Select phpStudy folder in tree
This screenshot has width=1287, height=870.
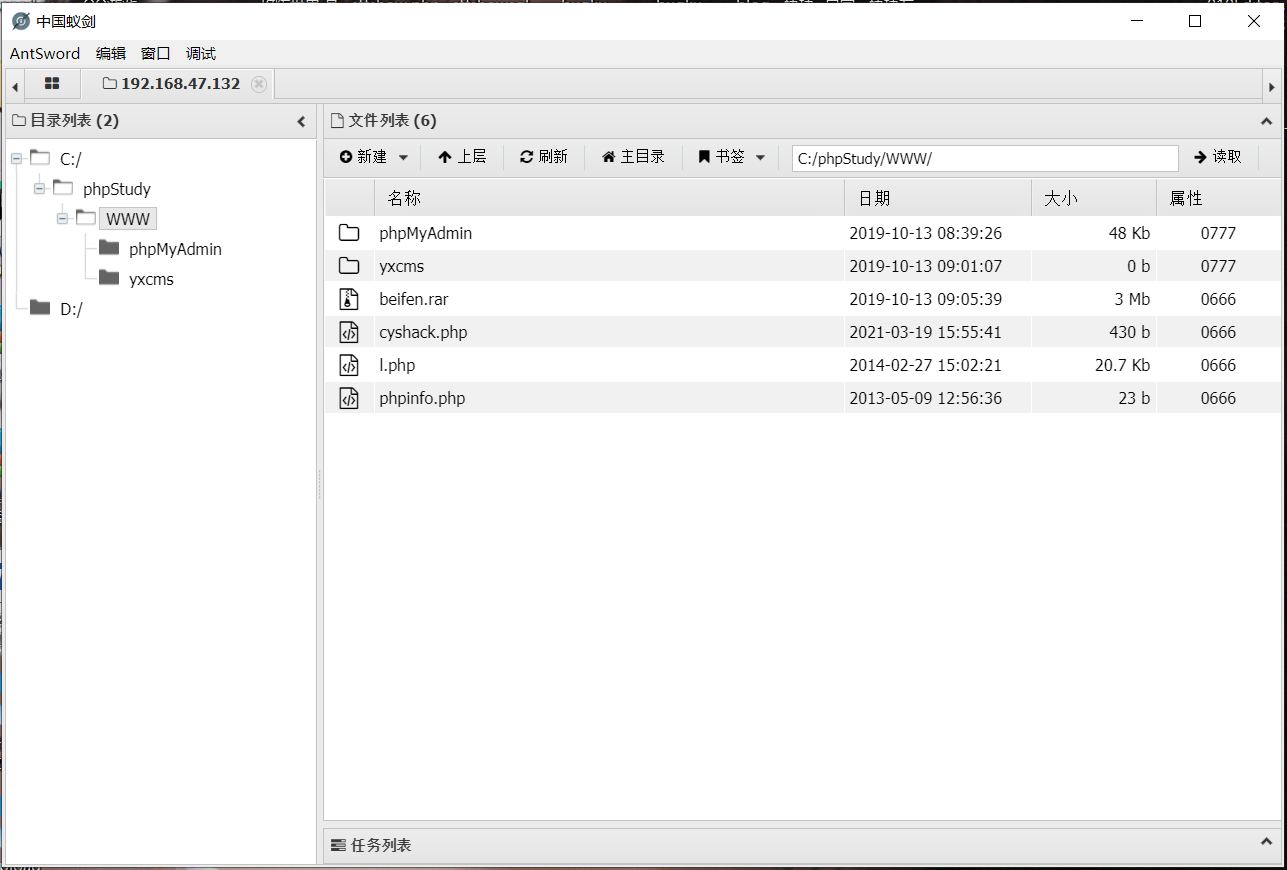tap(116, 189)
